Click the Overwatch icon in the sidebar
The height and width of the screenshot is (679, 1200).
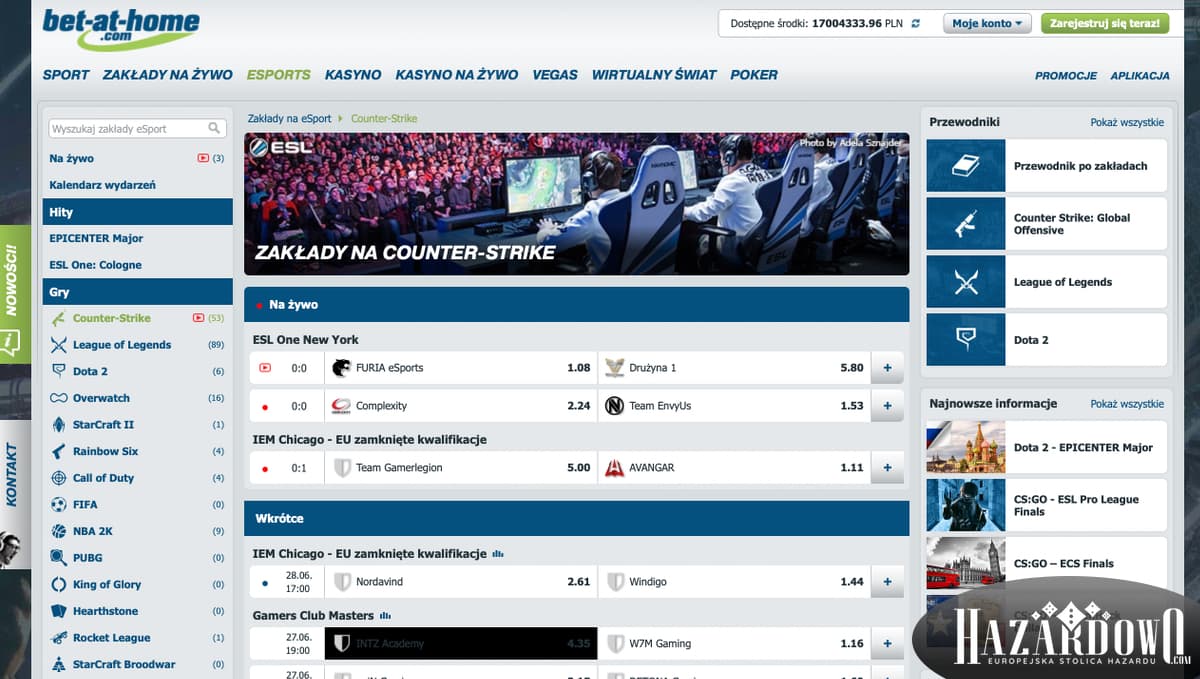tap(58, 398)
